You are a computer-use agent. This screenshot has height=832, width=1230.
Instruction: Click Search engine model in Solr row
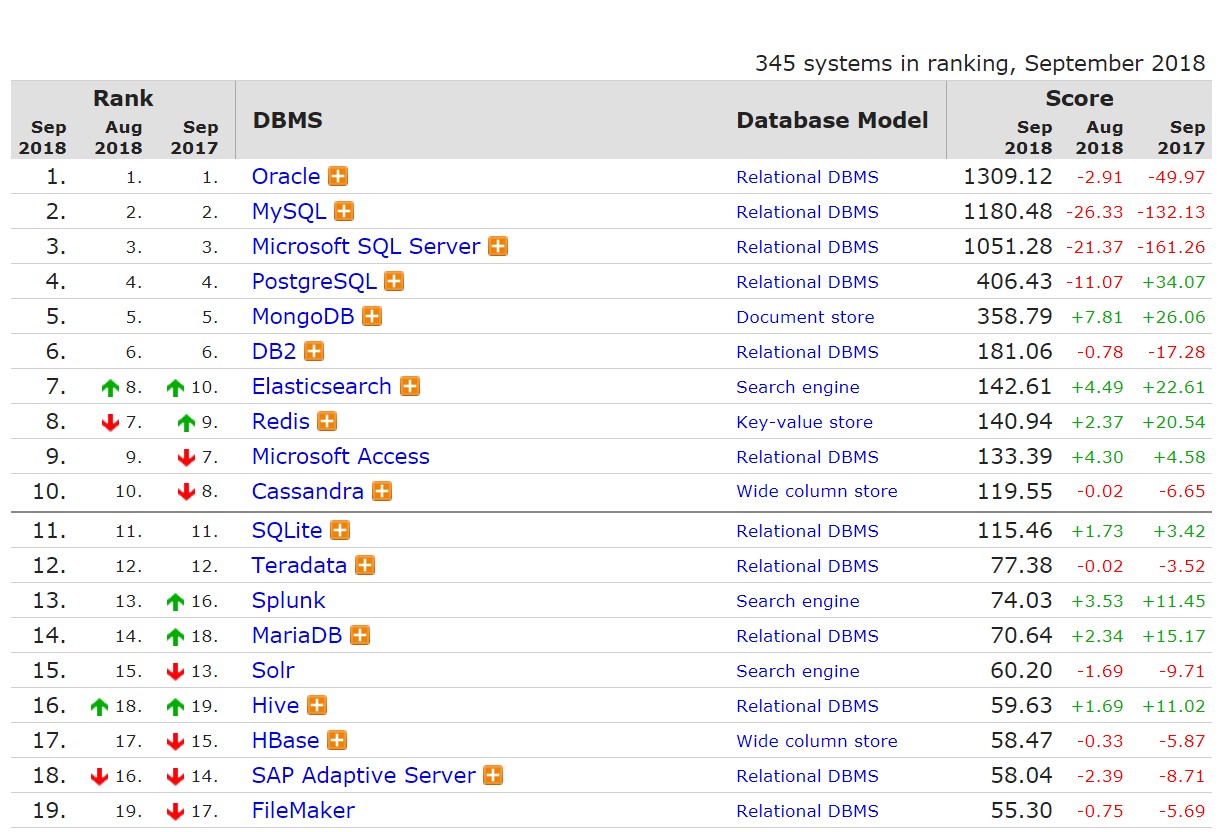click(x=798, y=671)
